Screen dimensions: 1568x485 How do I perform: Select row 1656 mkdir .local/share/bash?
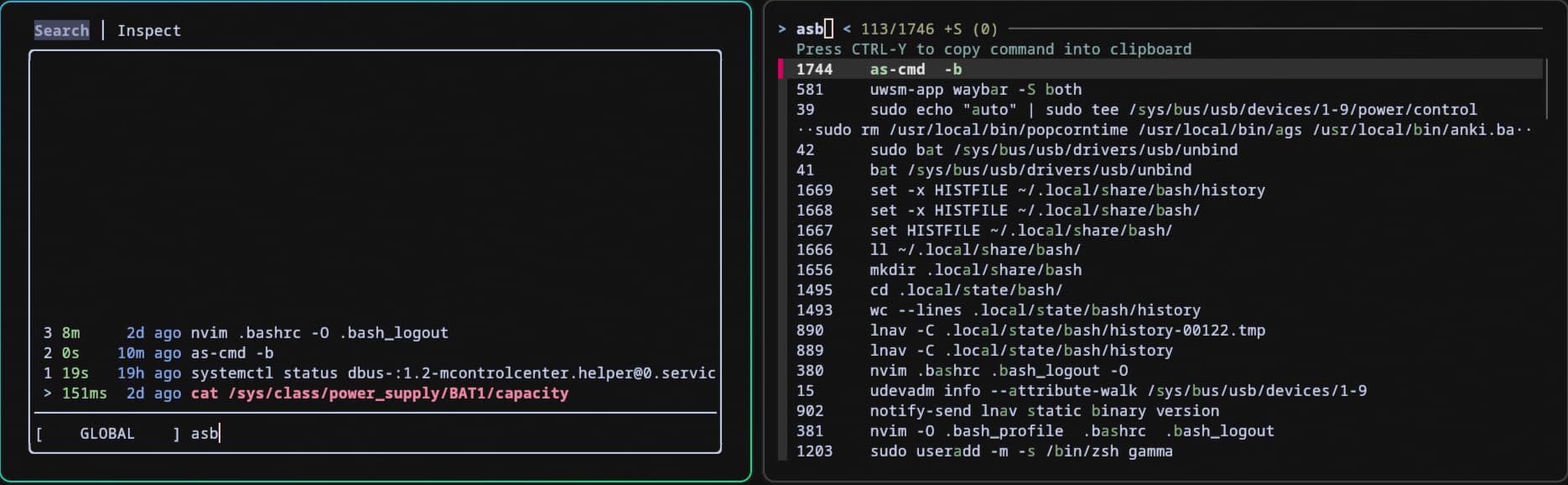point(1160,270)
